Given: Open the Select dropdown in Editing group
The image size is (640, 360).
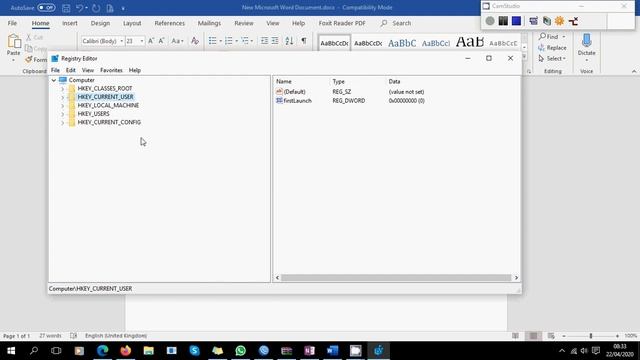Looking at the screenshot, I should [x=552, y=58].
